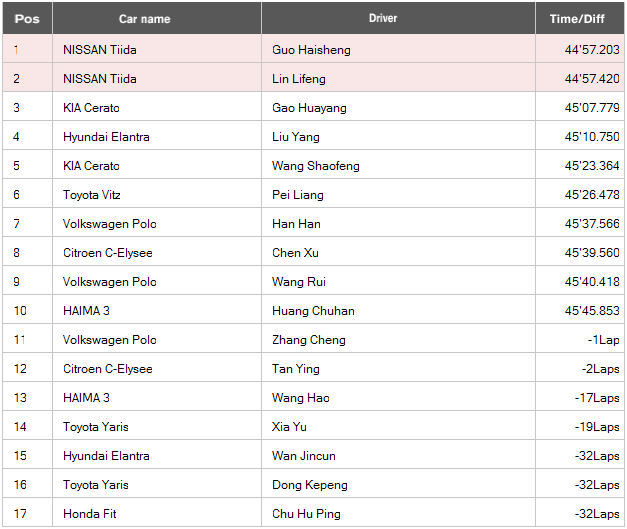Screen dimensions: 627x529
Task: Click the -1Lap result for Zhang Cheng
Action: coord(580,339)
